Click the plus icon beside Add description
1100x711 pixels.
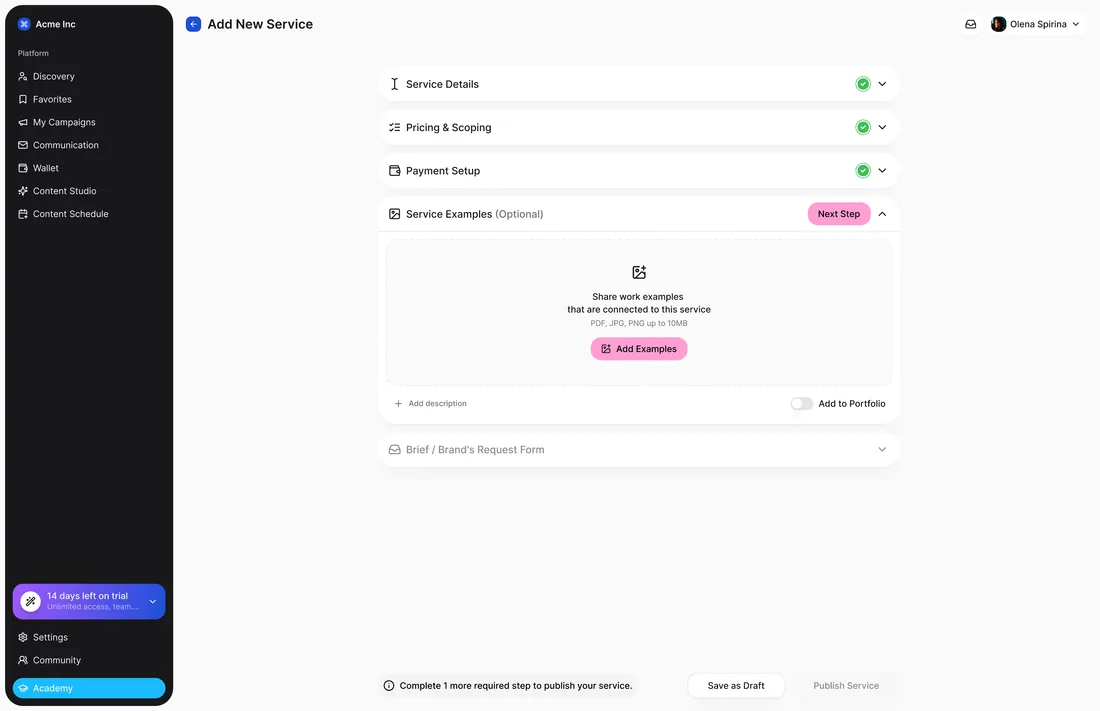[398, 404]
